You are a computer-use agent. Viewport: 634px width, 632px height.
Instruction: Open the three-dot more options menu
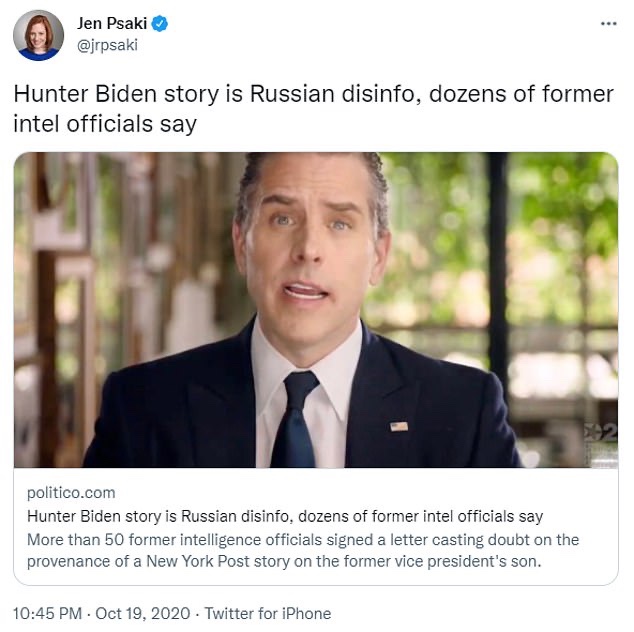coord(608,22)
